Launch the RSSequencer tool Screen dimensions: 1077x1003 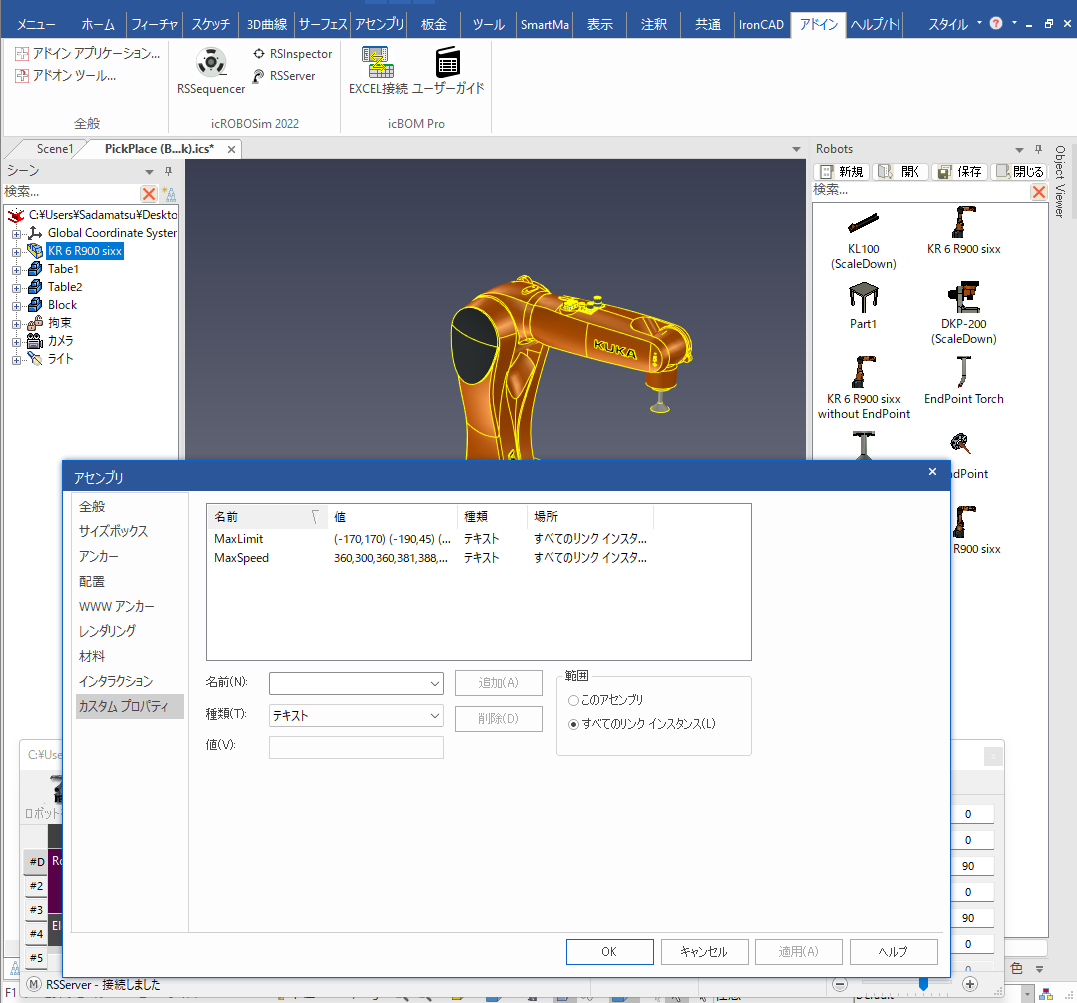[210, 71]
